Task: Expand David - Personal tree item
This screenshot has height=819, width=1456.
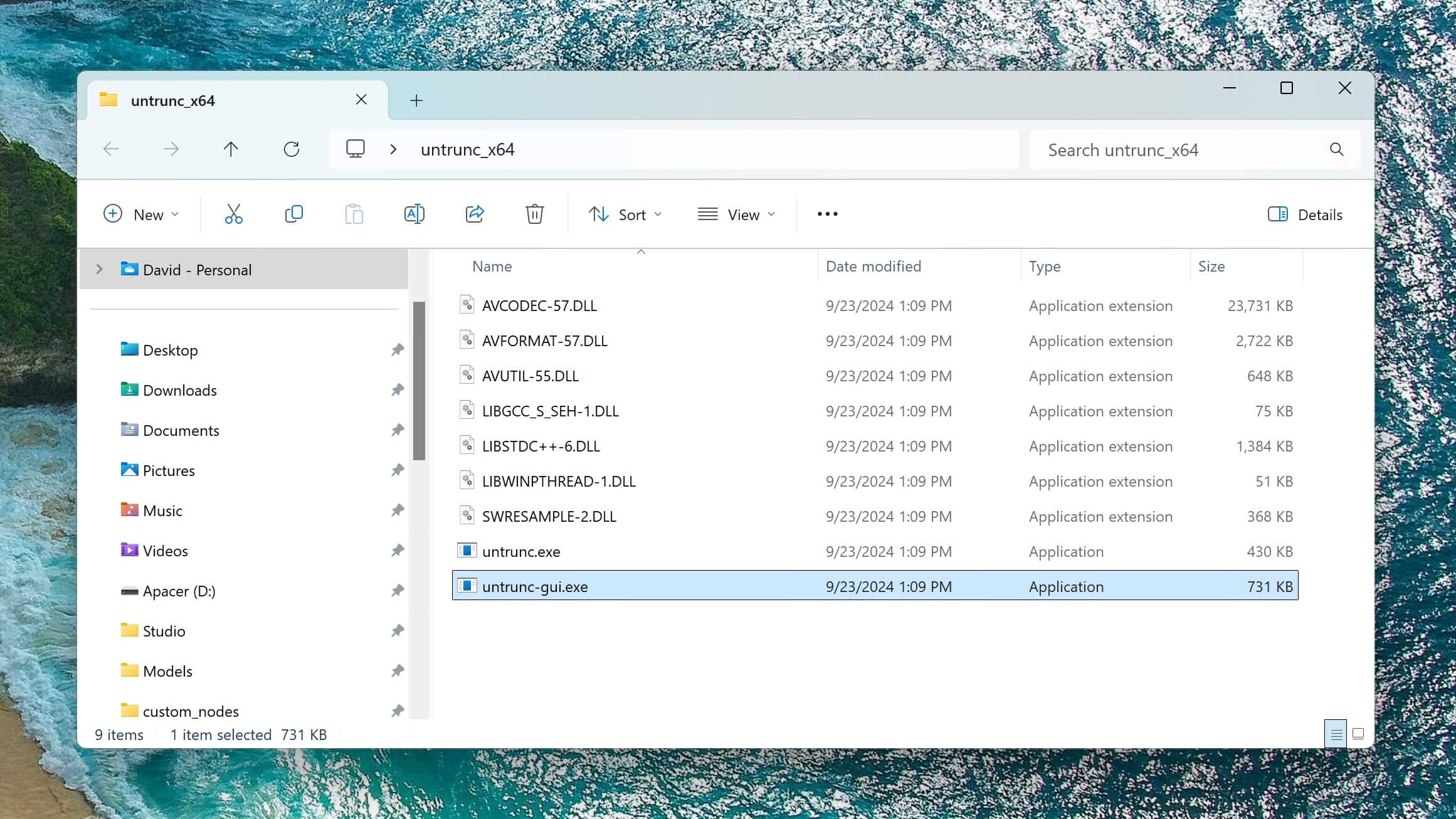Action: coord(100,268)
